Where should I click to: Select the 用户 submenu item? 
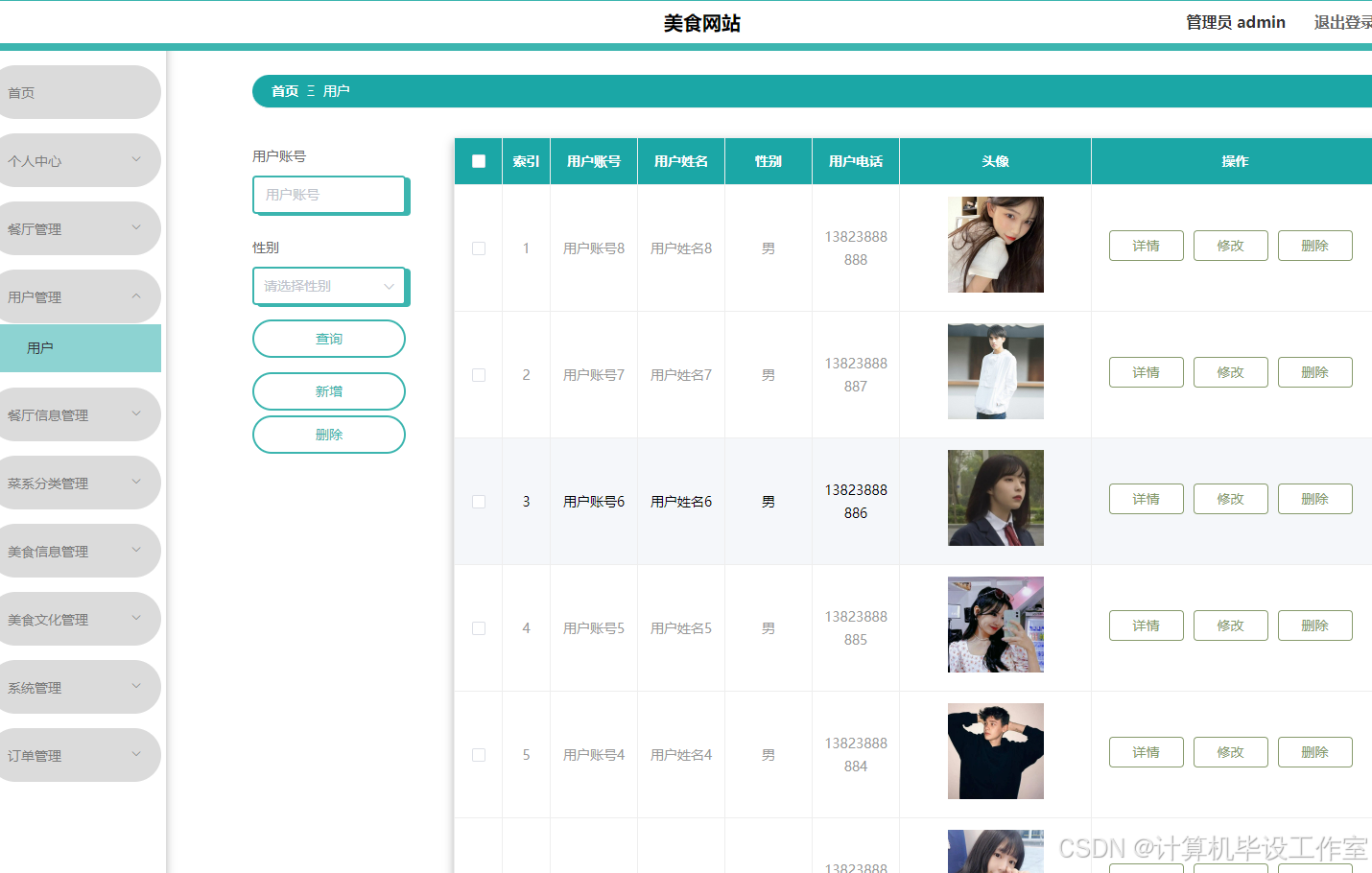[81, 347]
